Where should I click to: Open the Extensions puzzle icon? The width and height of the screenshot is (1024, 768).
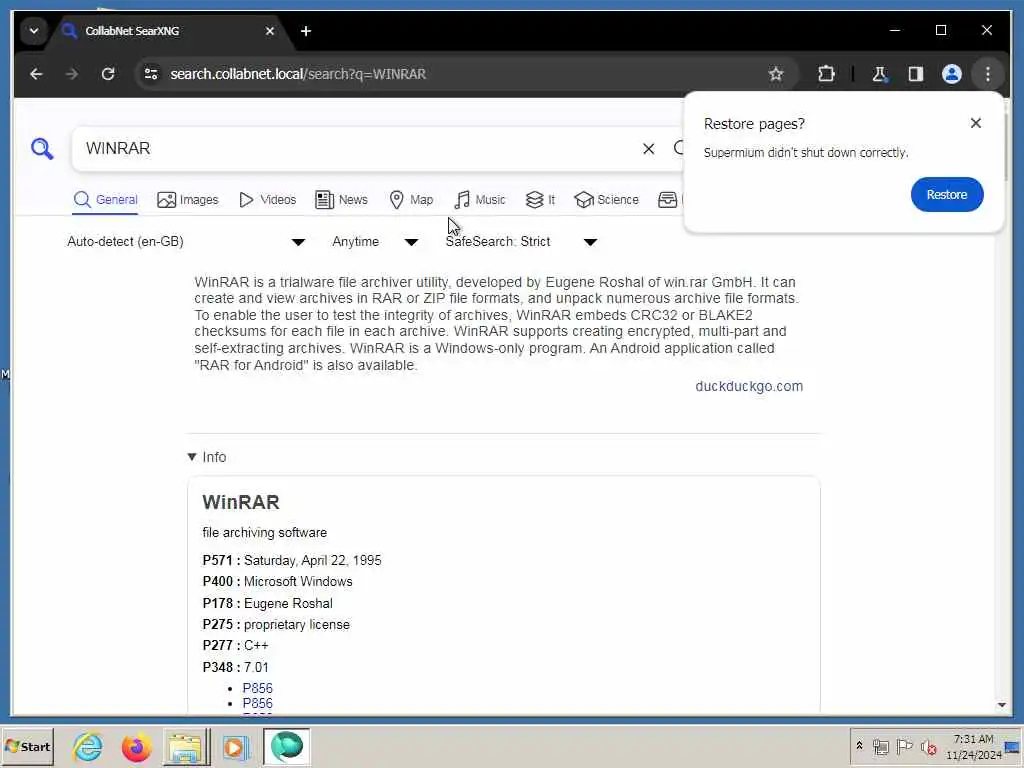click(x=826, y=74)
